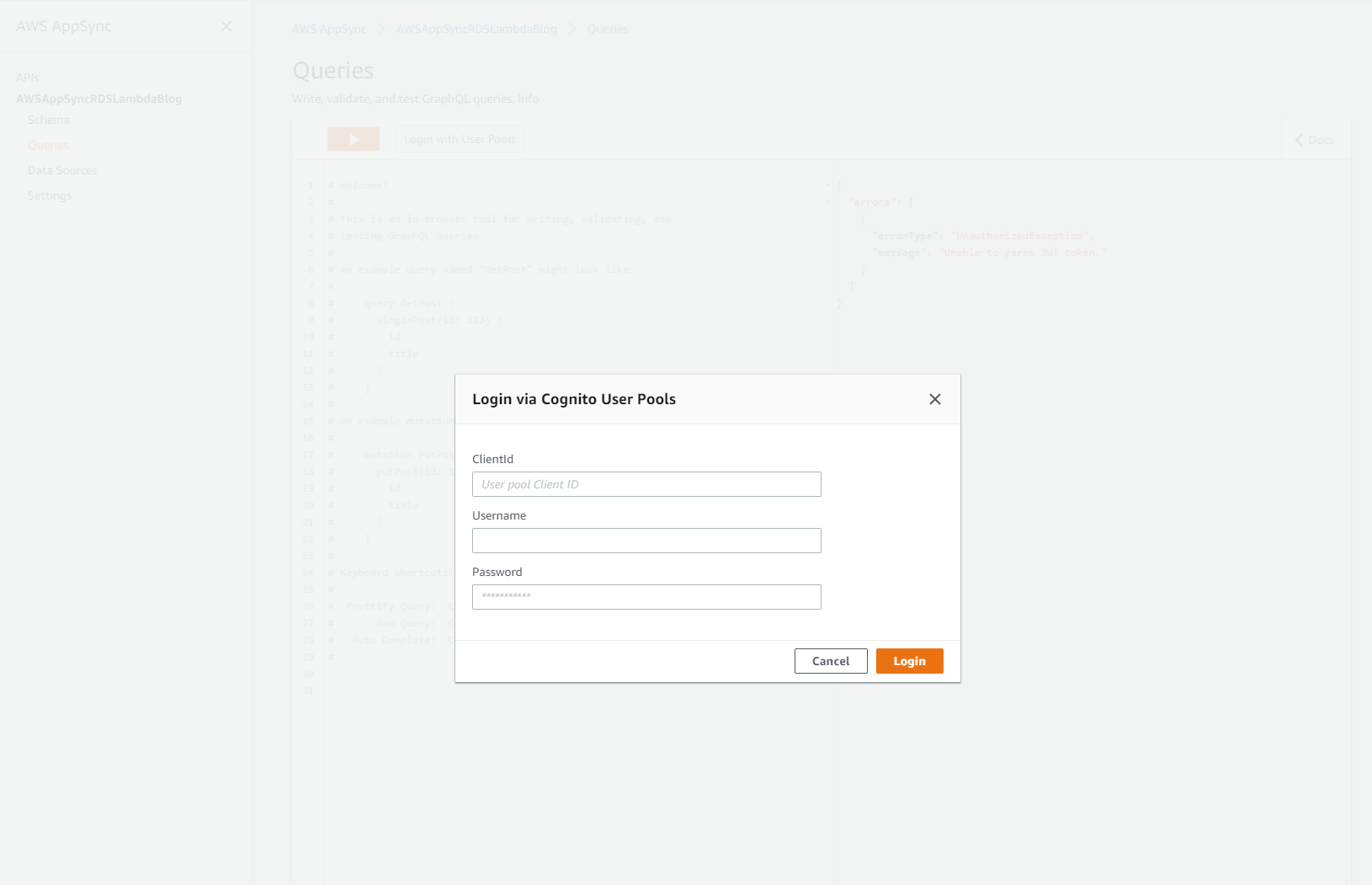
Task: Follow the AWSAppSyncRDSLambdaBlog breadcrumb link
Action: tap(476, 29)
